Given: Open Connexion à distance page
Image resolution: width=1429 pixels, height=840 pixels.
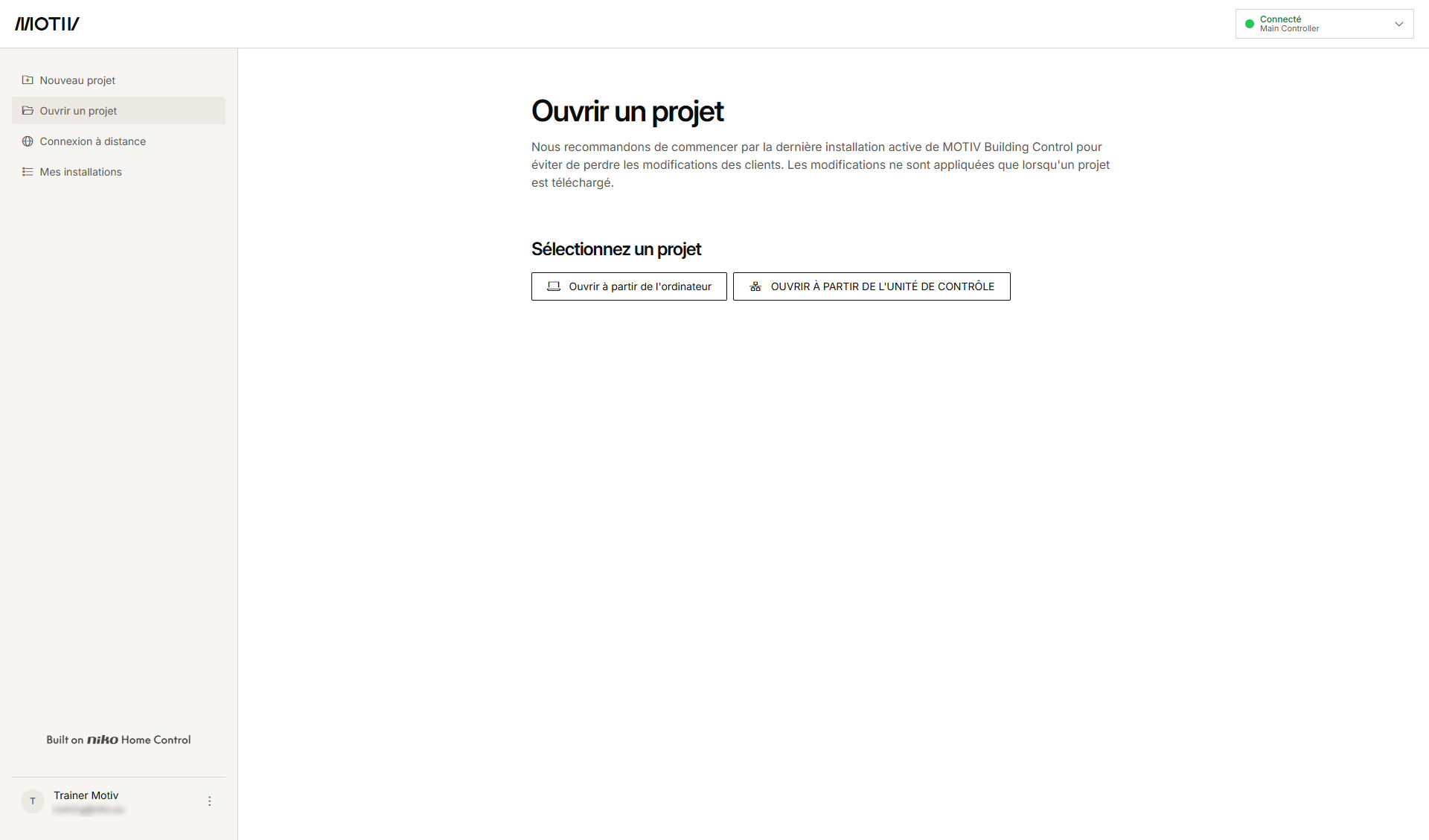Looking at the screenshot, I should [x=118, y=141].
